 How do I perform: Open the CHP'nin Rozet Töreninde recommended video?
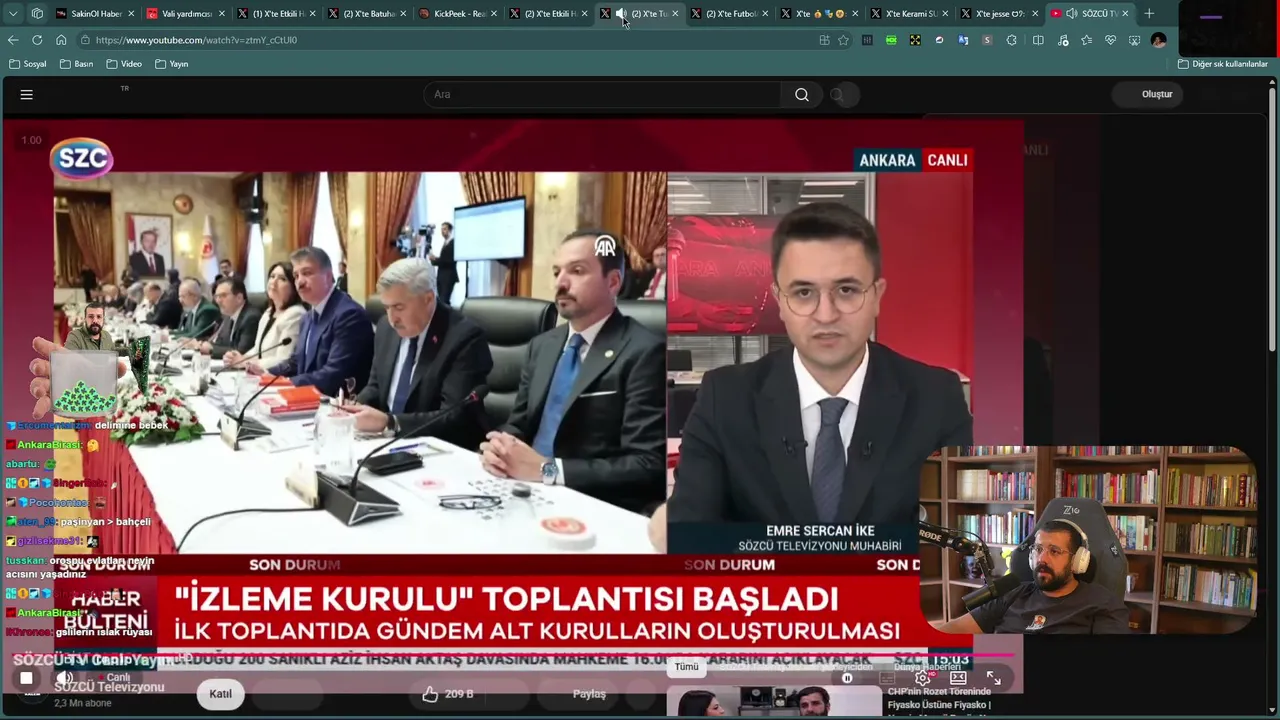[x=940, y=698]
